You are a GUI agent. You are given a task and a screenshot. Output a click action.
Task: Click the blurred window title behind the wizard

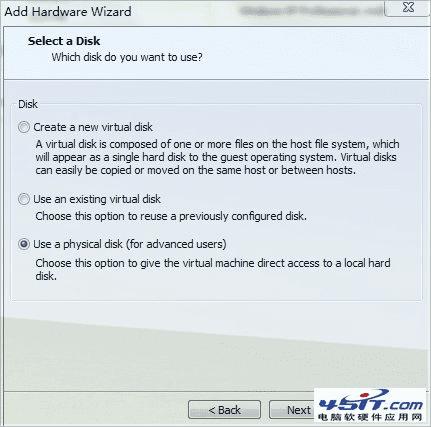coord(310,11)
